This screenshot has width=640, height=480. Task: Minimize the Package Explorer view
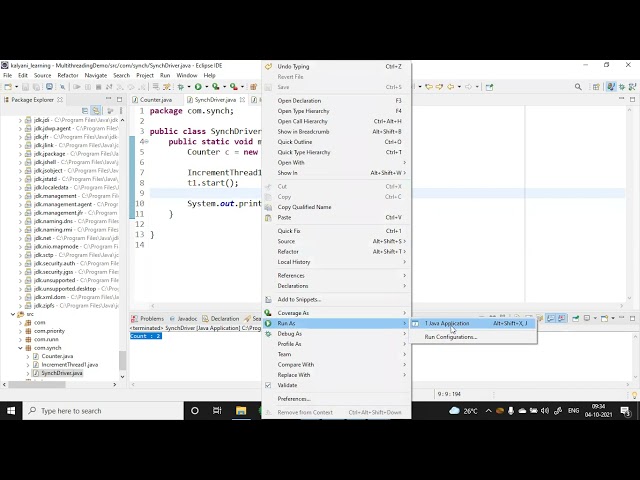(x=108, y=99)
